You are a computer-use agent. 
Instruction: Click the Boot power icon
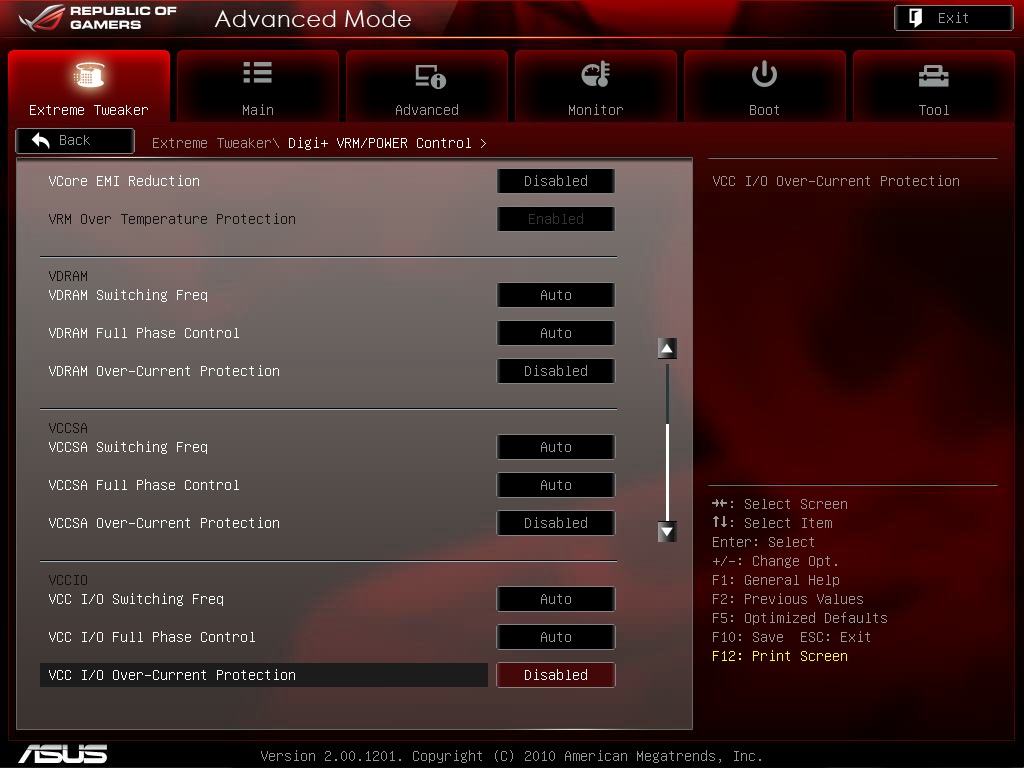pyautogui.click(x=764, y=74)
